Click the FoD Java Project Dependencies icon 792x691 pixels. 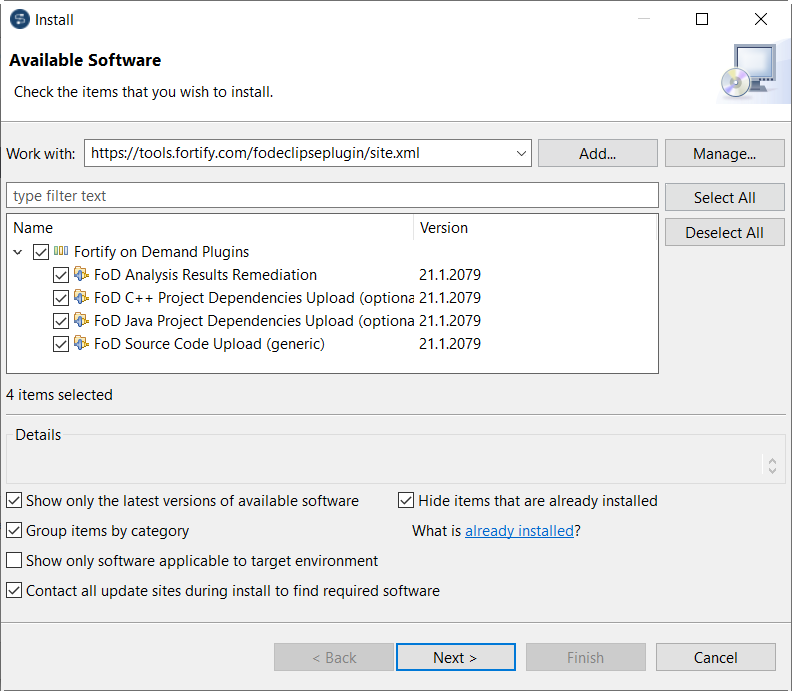coord(81,321)
